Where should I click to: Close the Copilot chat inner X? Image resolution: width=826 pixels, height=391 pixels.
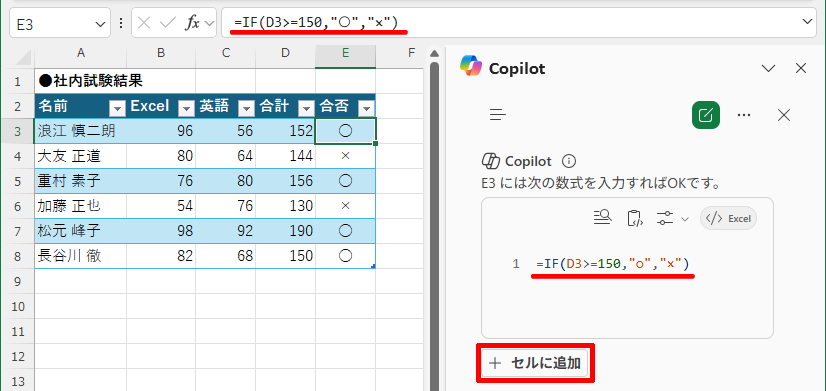[x=784, y=115]
